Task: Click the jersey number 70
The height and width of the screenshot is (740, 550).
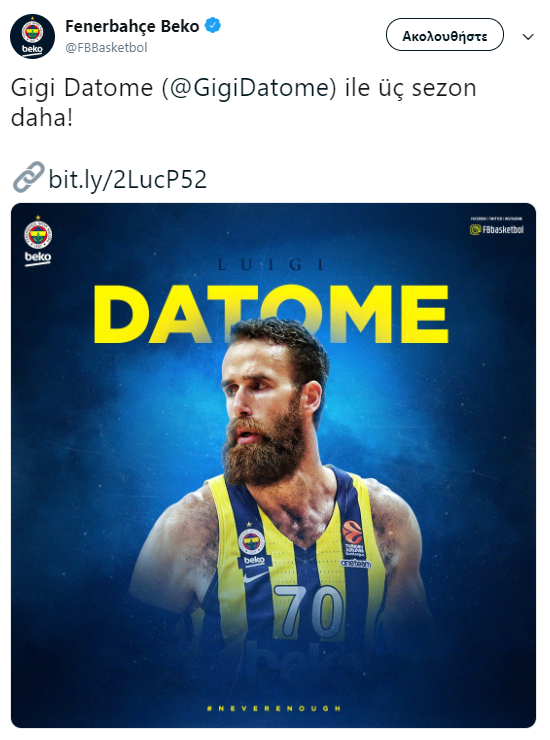Action: click(310, 611)
